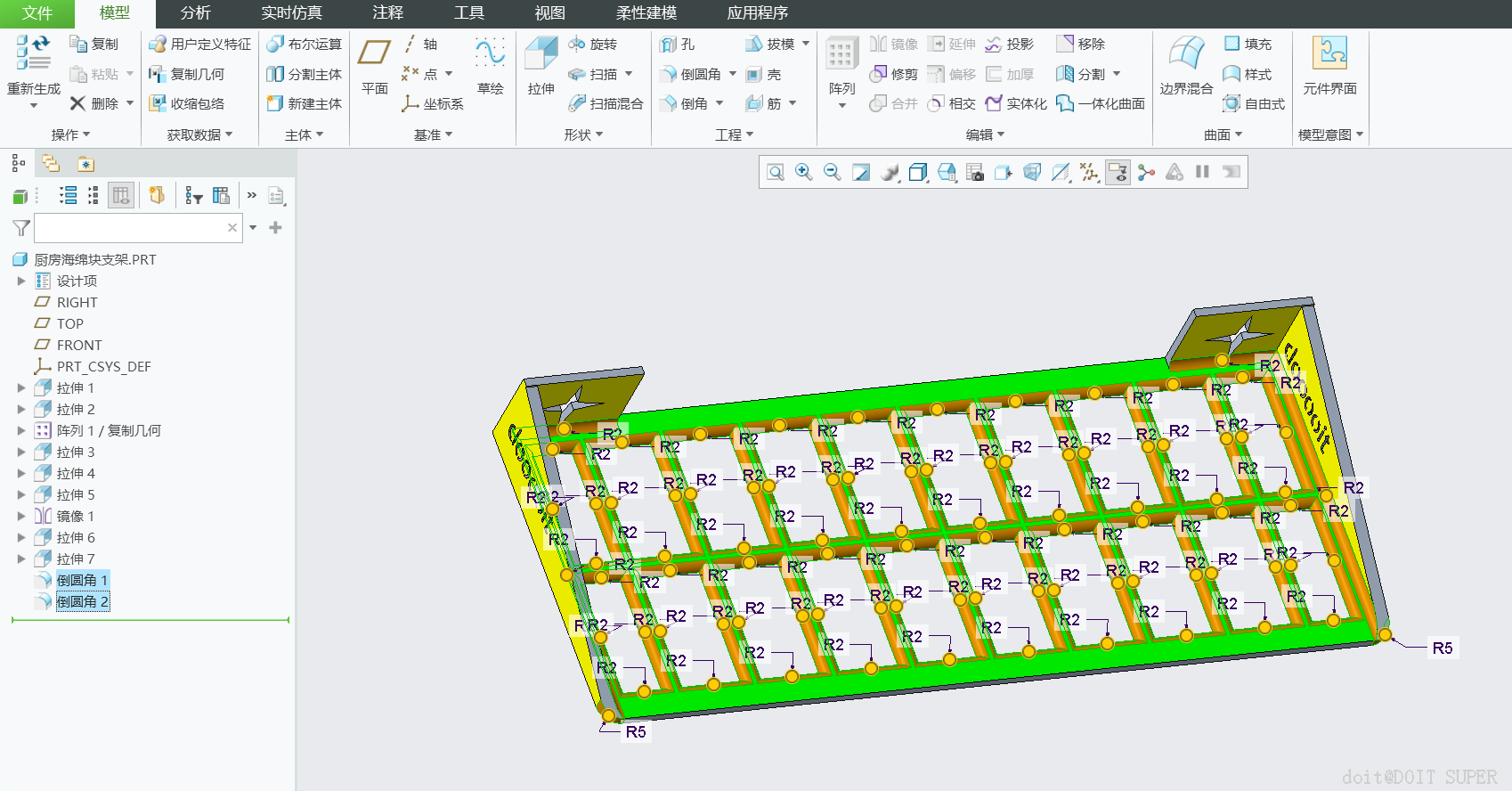
Task: Select the 旋转 (Revolve) tool
Action: pyautogui.click(x=593, y=44)
